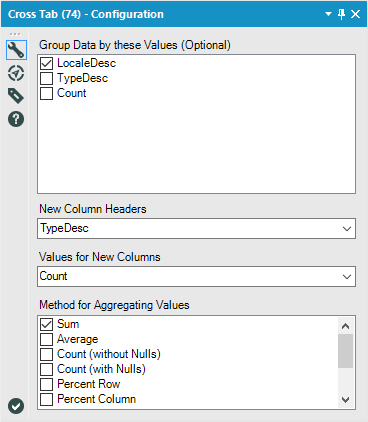Check the TypeDesc grouping checkbox
This screenshot has height=422, width=368.
(x=46, y=78)
